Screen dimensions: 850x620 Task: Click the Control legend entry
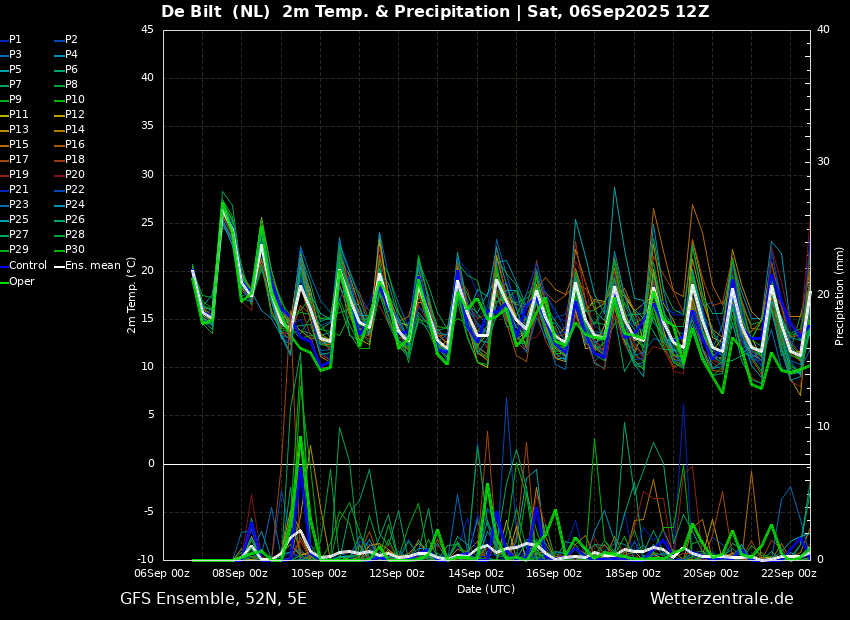click(24, 266)
